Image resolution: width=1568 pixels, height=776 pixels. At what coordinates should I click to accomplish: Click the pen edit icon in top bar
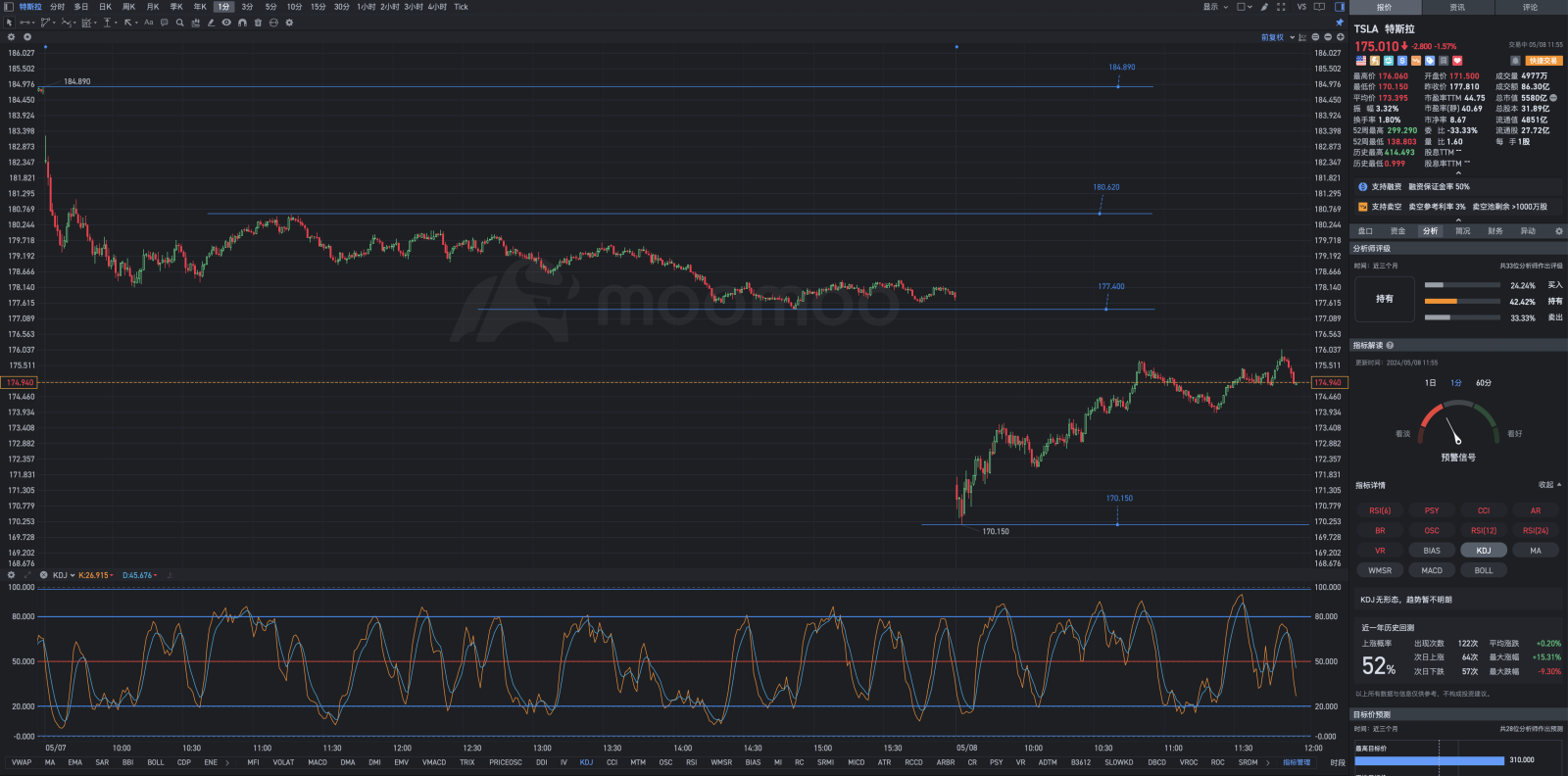pos(1264,7)
